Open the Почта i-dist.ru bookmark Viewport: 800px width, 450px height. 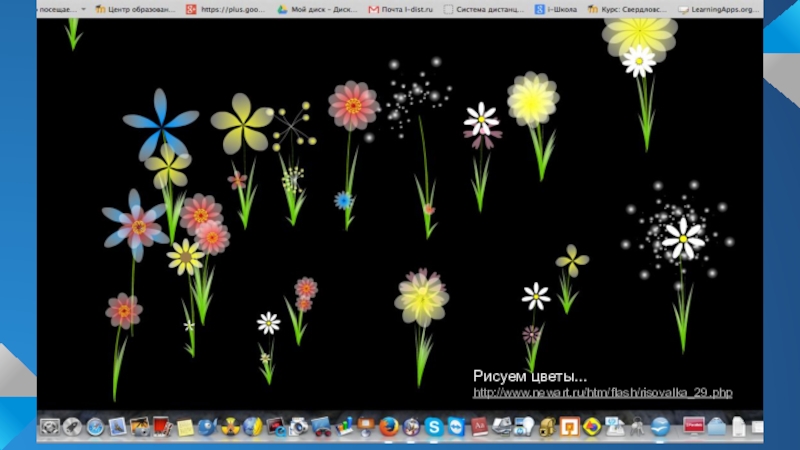coord(400,9)
